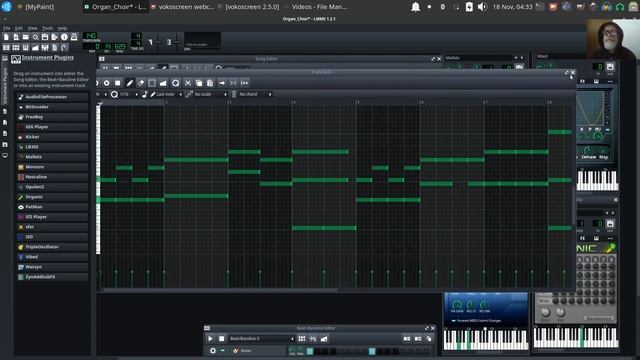The image size is (640, 360).
Task: Open the Beat/Bassline 0 selector dropdown
Action: pos(262,338)
